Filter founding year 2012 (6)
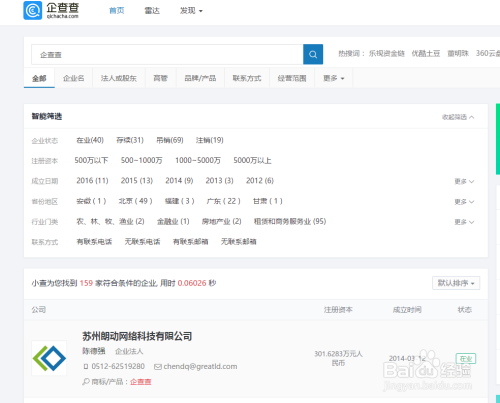The width and height of the screenshot is (500, 403). (x=260, y=181)
